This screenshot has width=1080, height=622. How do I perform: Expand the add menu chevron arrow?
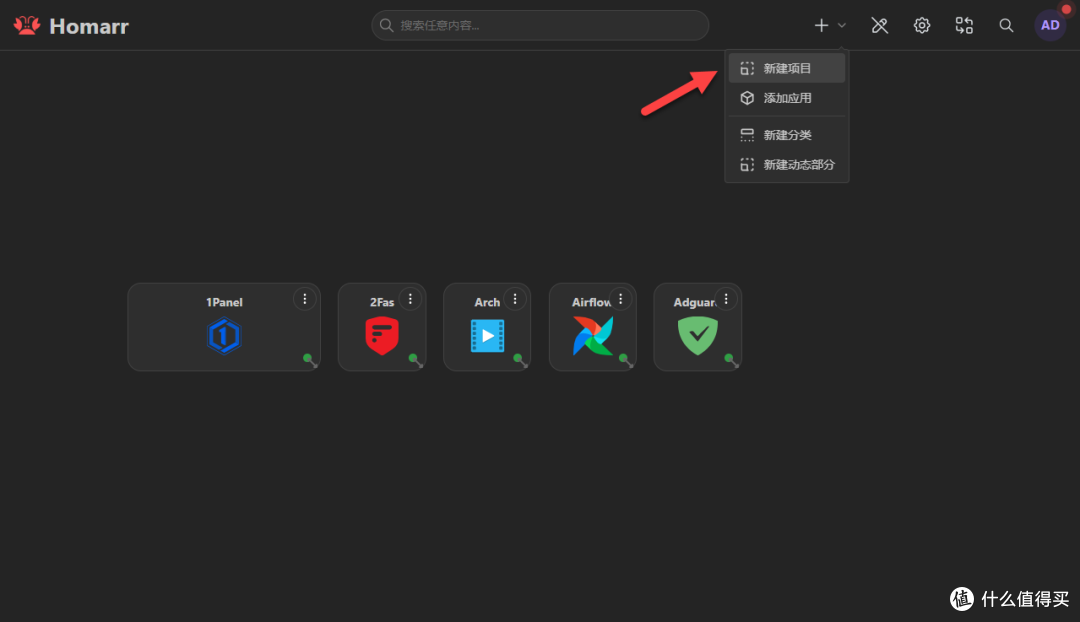coord(842,25)
